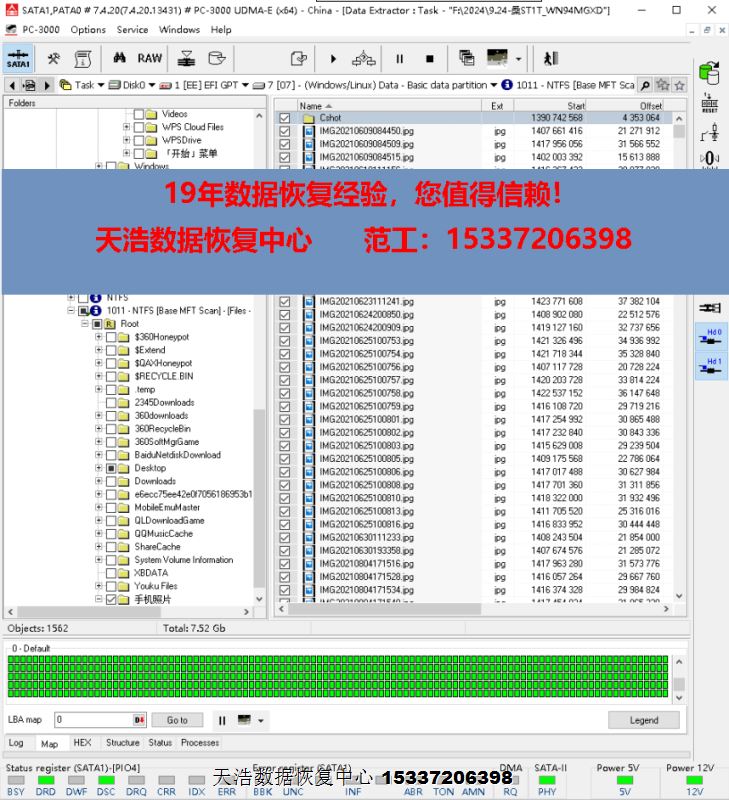Image resolution: width=729 pixels, height=800 pixels.
Task: Toggle checkbox for IMG20210625100753.jpg
Action: [285, 341]
